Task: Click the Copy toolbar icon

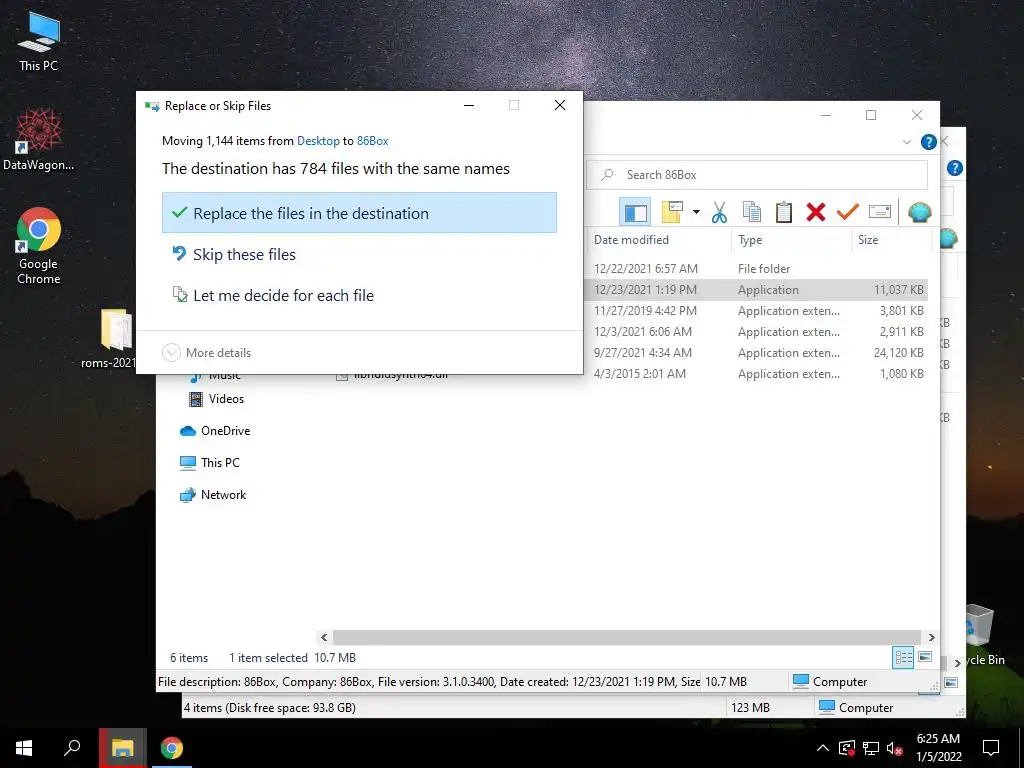Action: pos(752,212)
